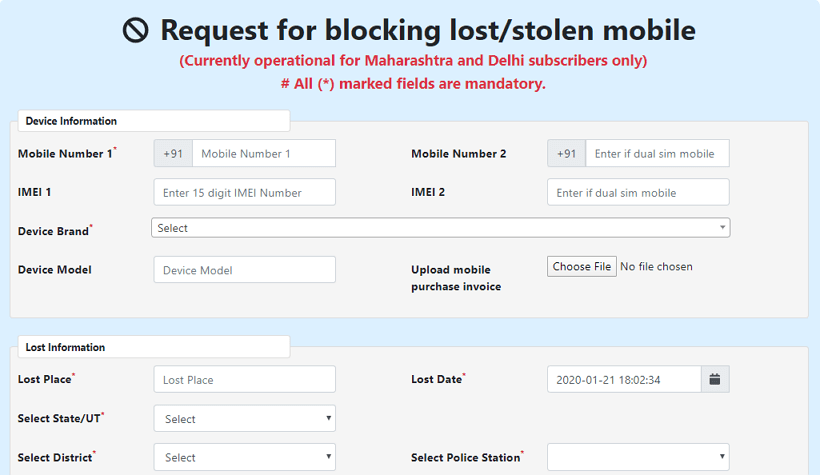
Task: Click the blocked symbol icon in page title
Action: click(x=136, y=31)
